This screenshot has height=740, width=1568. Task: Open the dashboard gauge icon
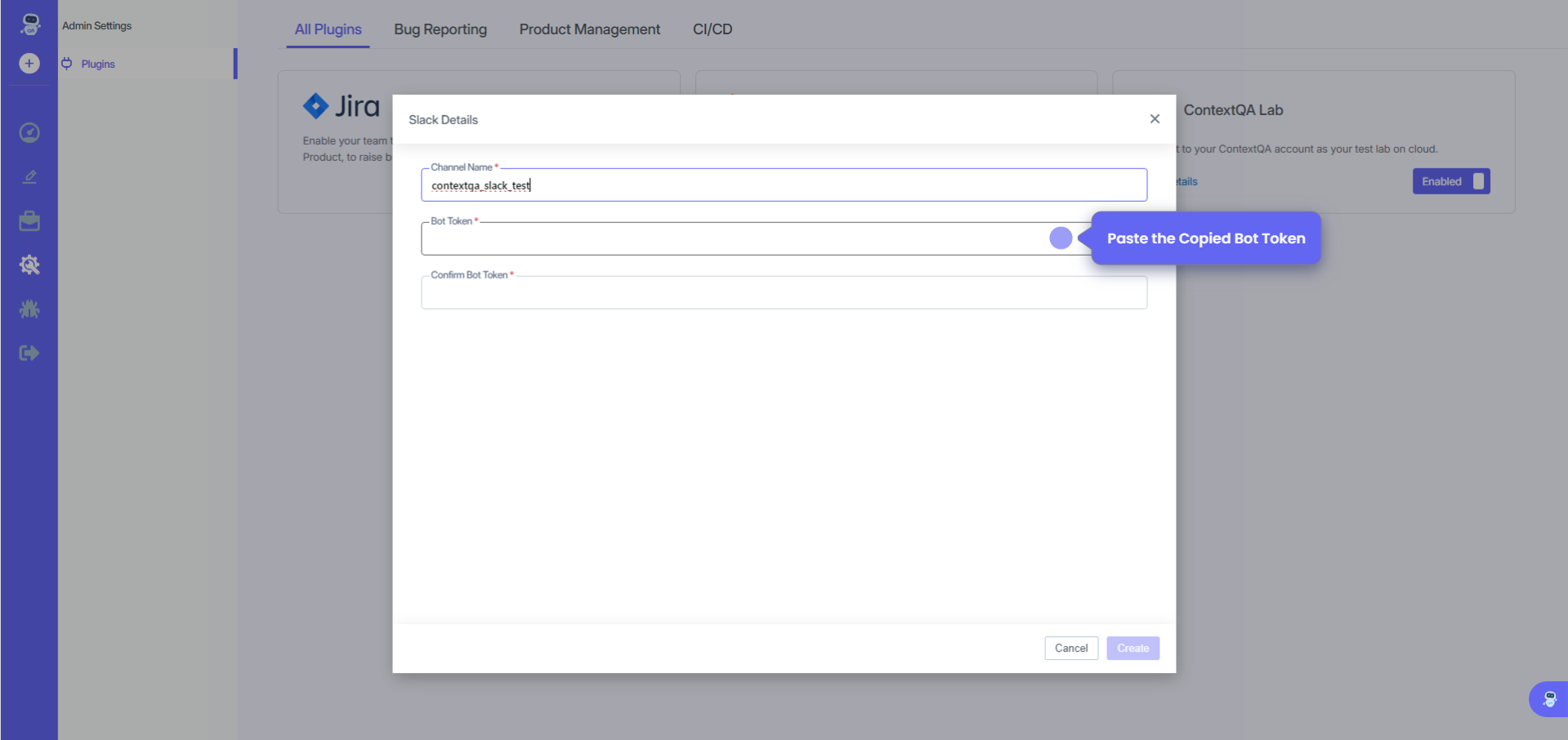(x=29, y=133)
